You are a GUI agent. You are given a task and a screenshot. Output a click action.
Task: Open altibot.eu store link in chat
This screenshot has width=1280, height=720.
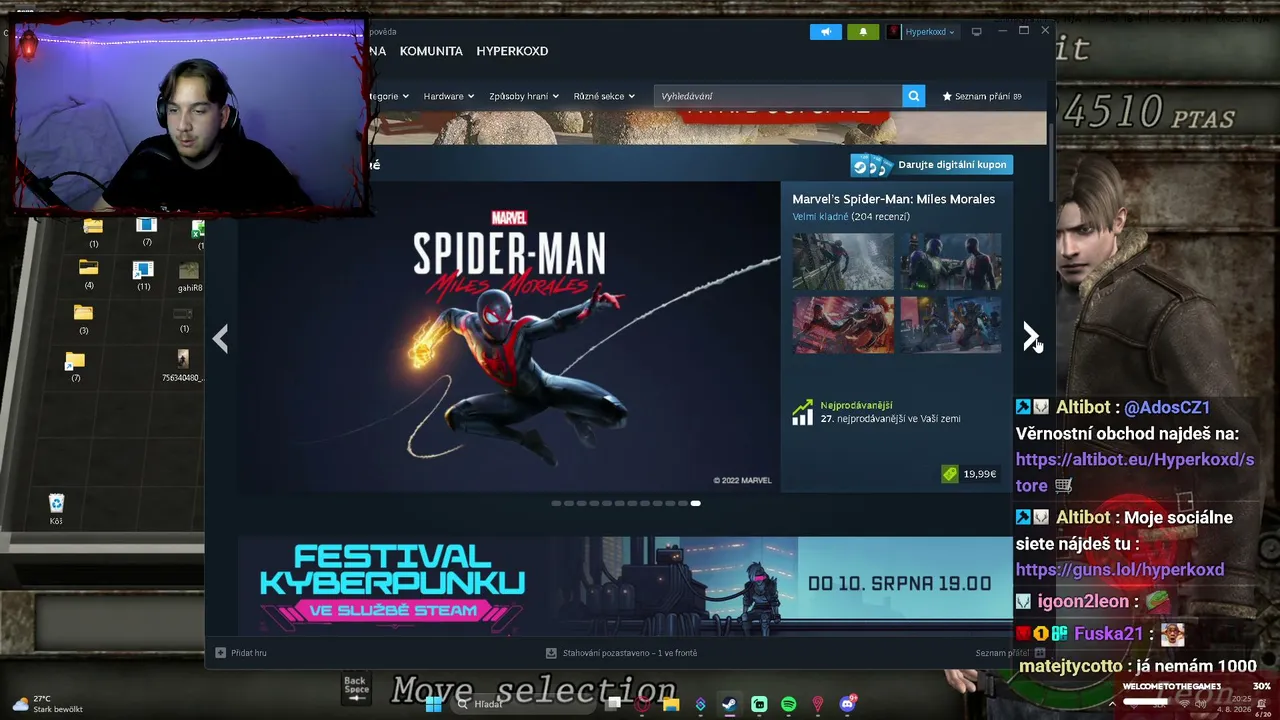pyautogui.click(x=1135, y=472)
